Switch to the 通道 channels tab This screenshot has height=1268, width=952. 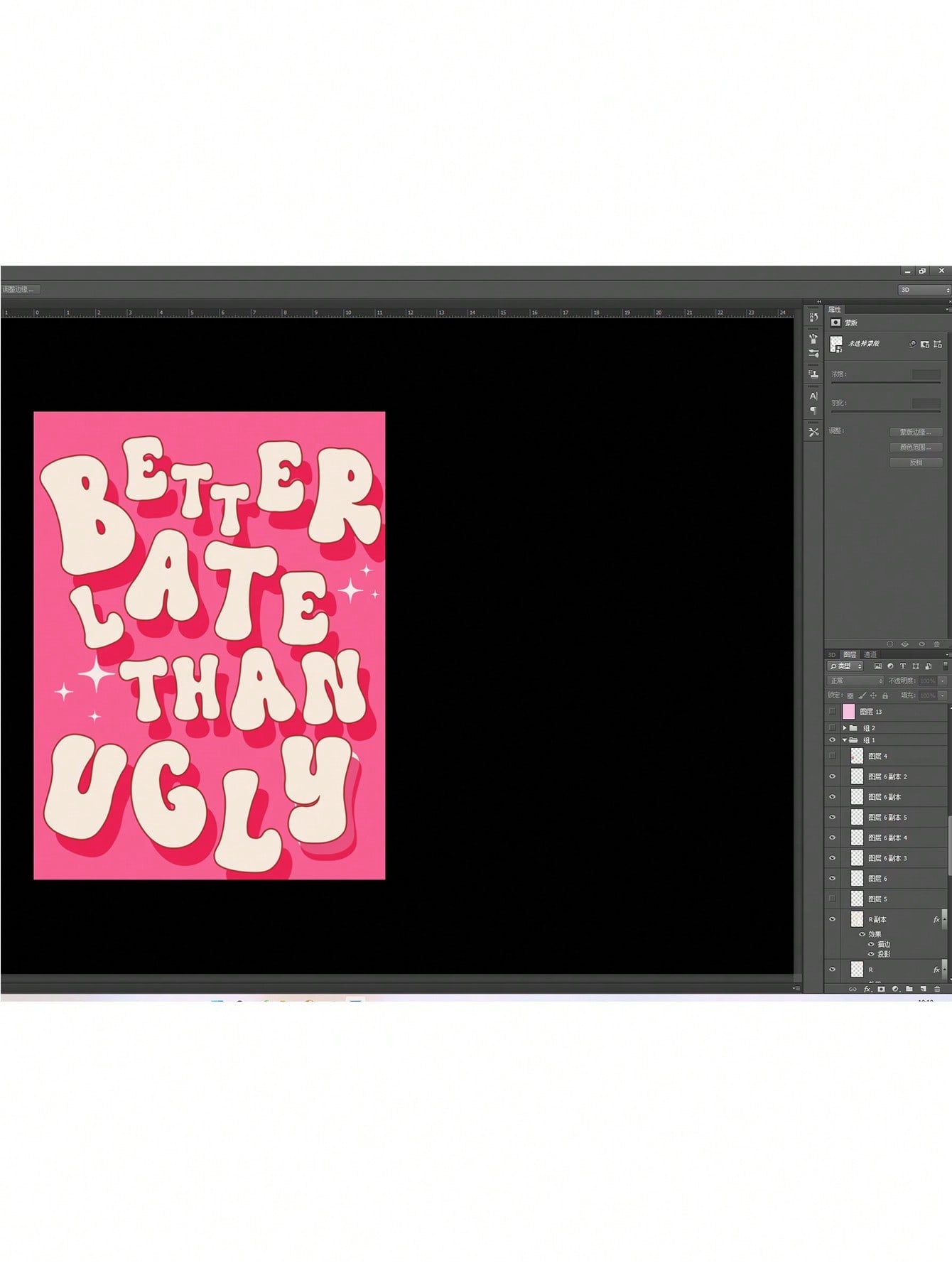[x=870, y=654]
